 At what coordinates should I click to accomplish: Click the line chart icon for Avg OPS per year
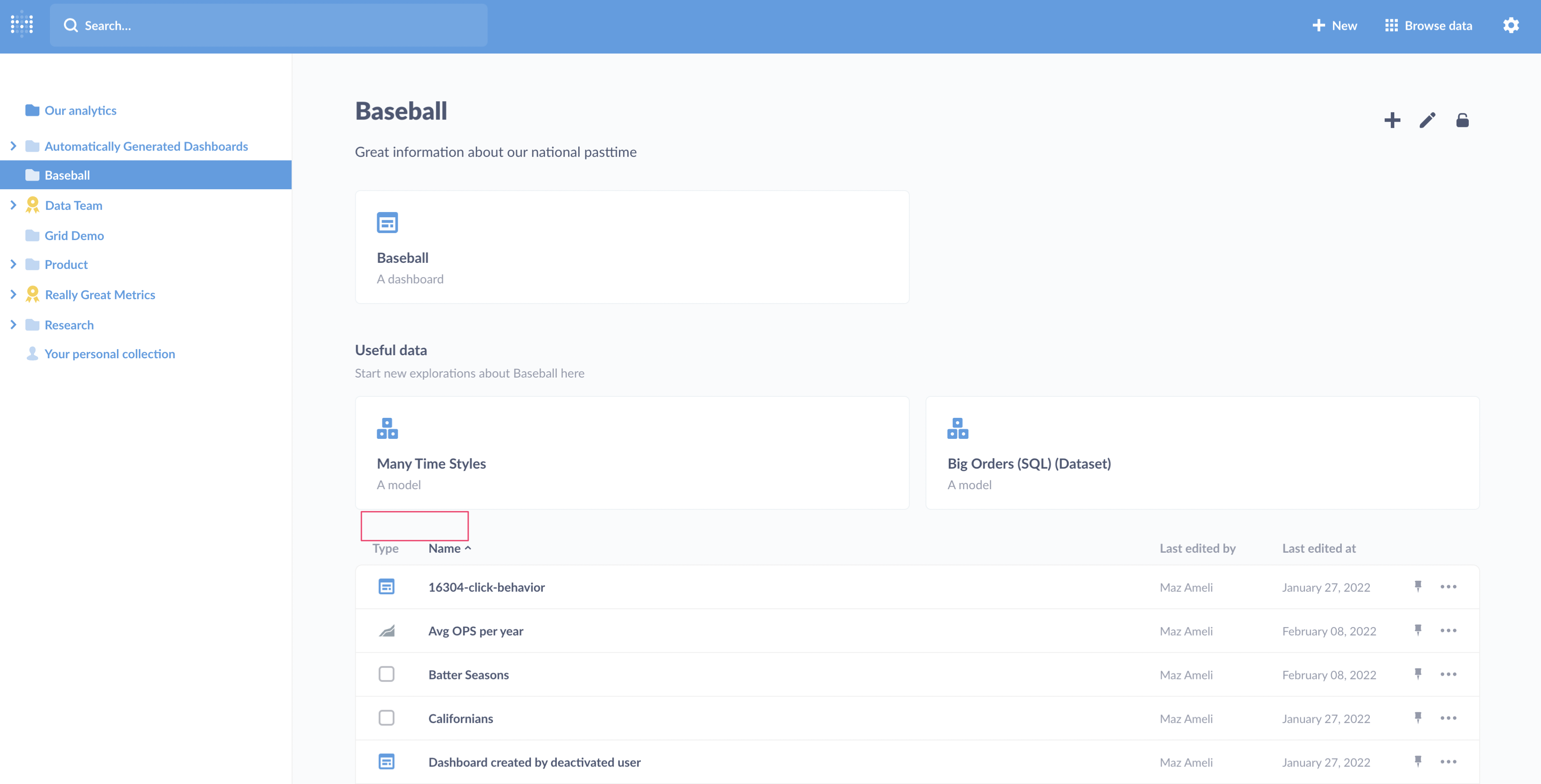(387, 630)
